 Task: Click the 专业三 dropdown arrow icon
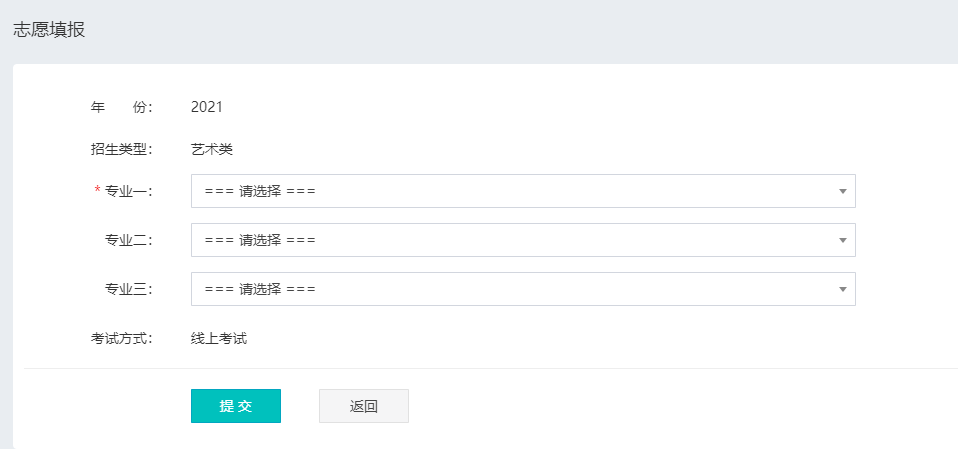[842, 289]
